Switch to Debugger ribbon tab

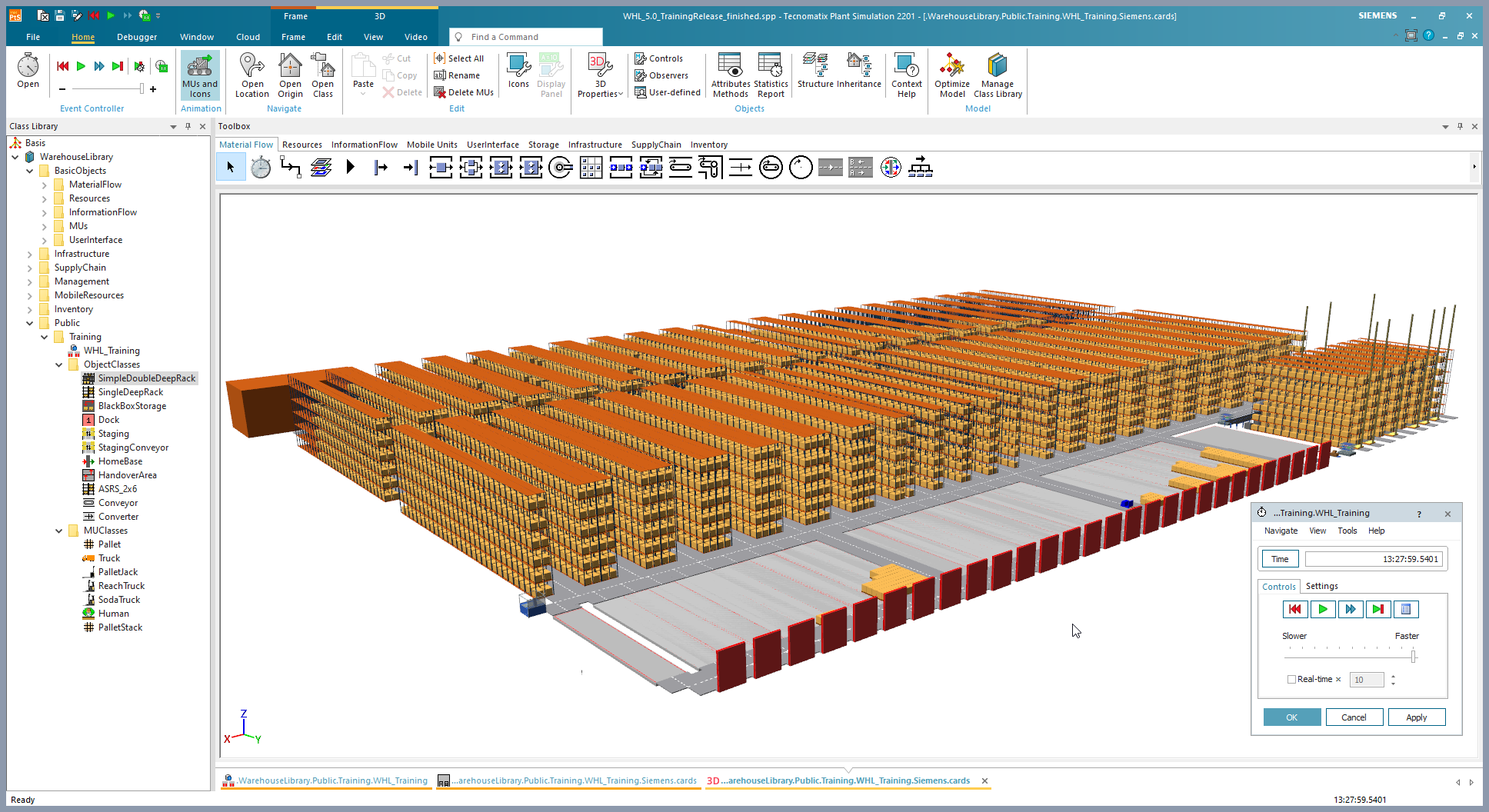[137, 37]
